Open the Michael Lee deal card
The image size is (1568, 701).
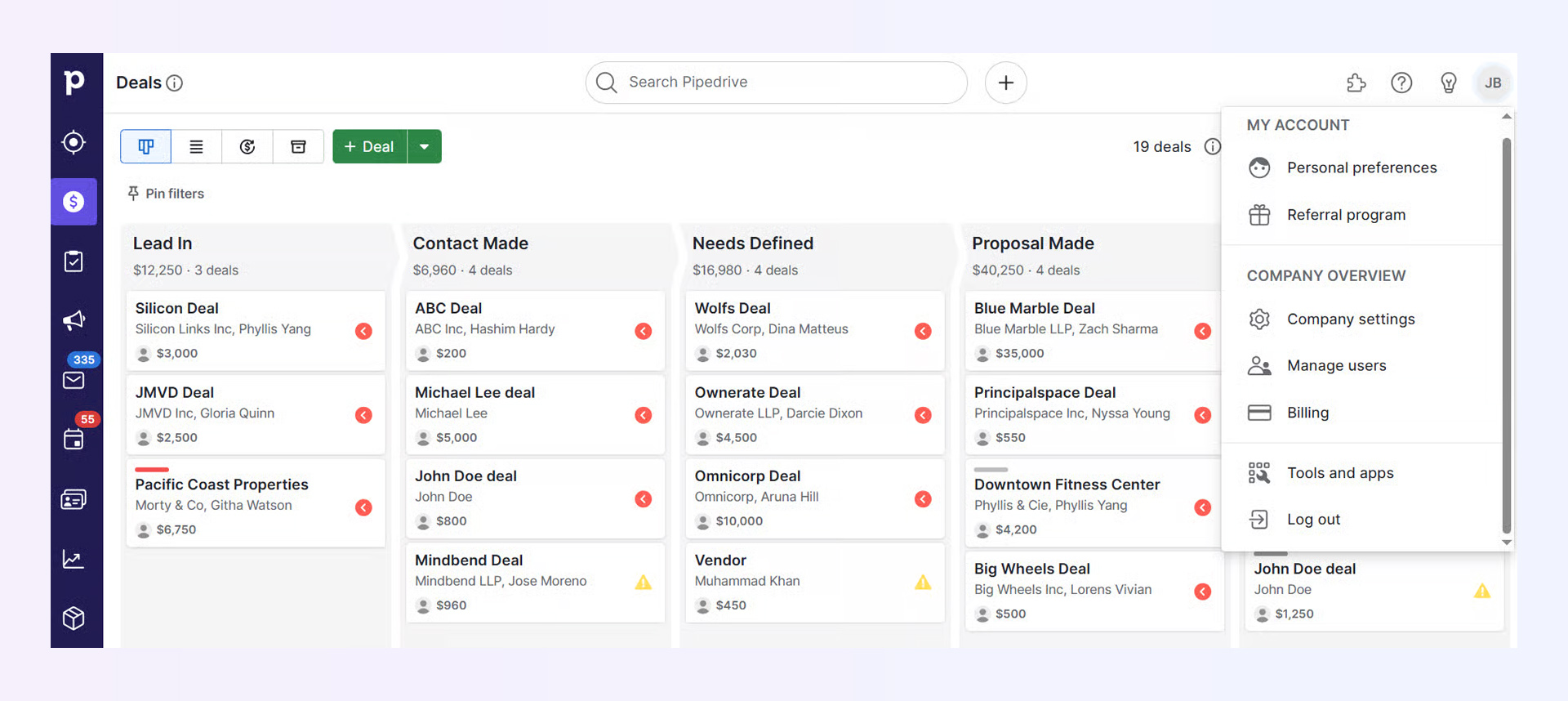pos(535,414)
